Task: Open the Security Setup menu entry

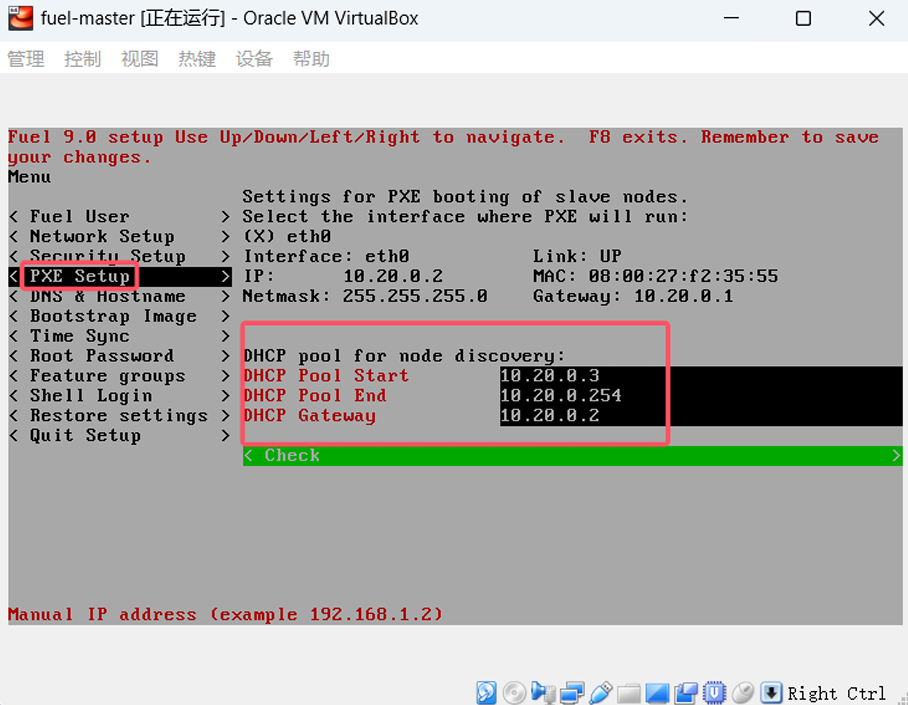Action: click(x=120, y=256)
